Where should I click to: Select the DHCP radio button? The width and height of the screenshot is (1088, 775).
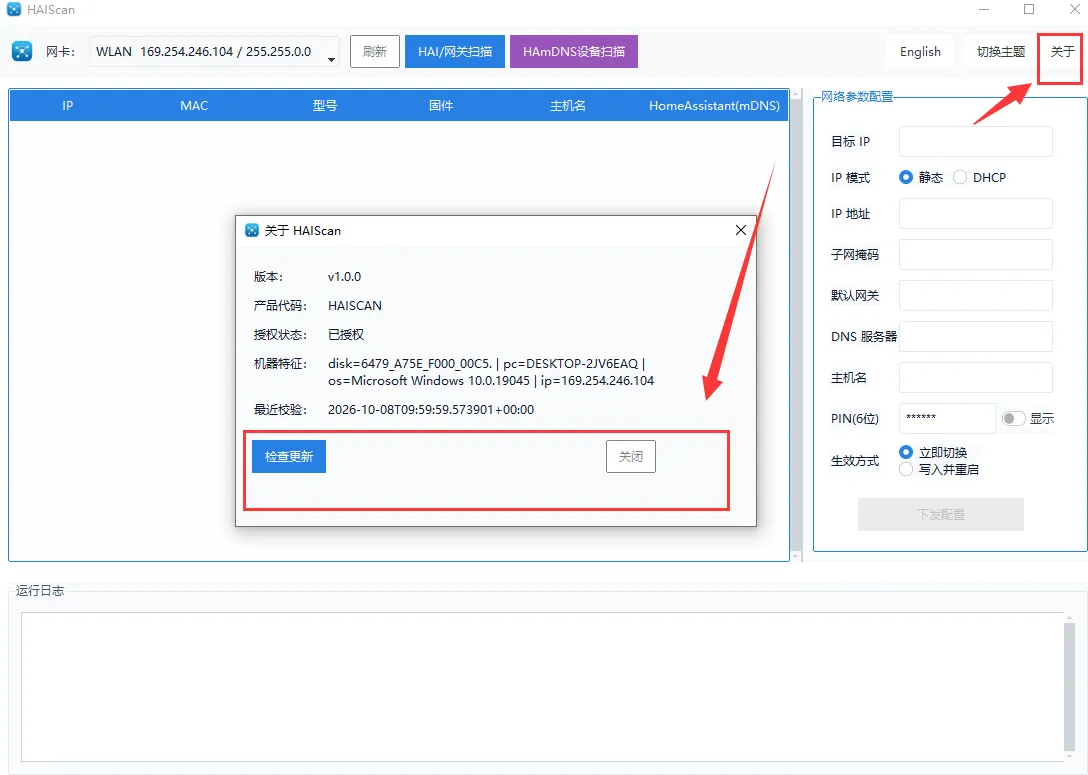pyautogui.click(x=960, y=178)
